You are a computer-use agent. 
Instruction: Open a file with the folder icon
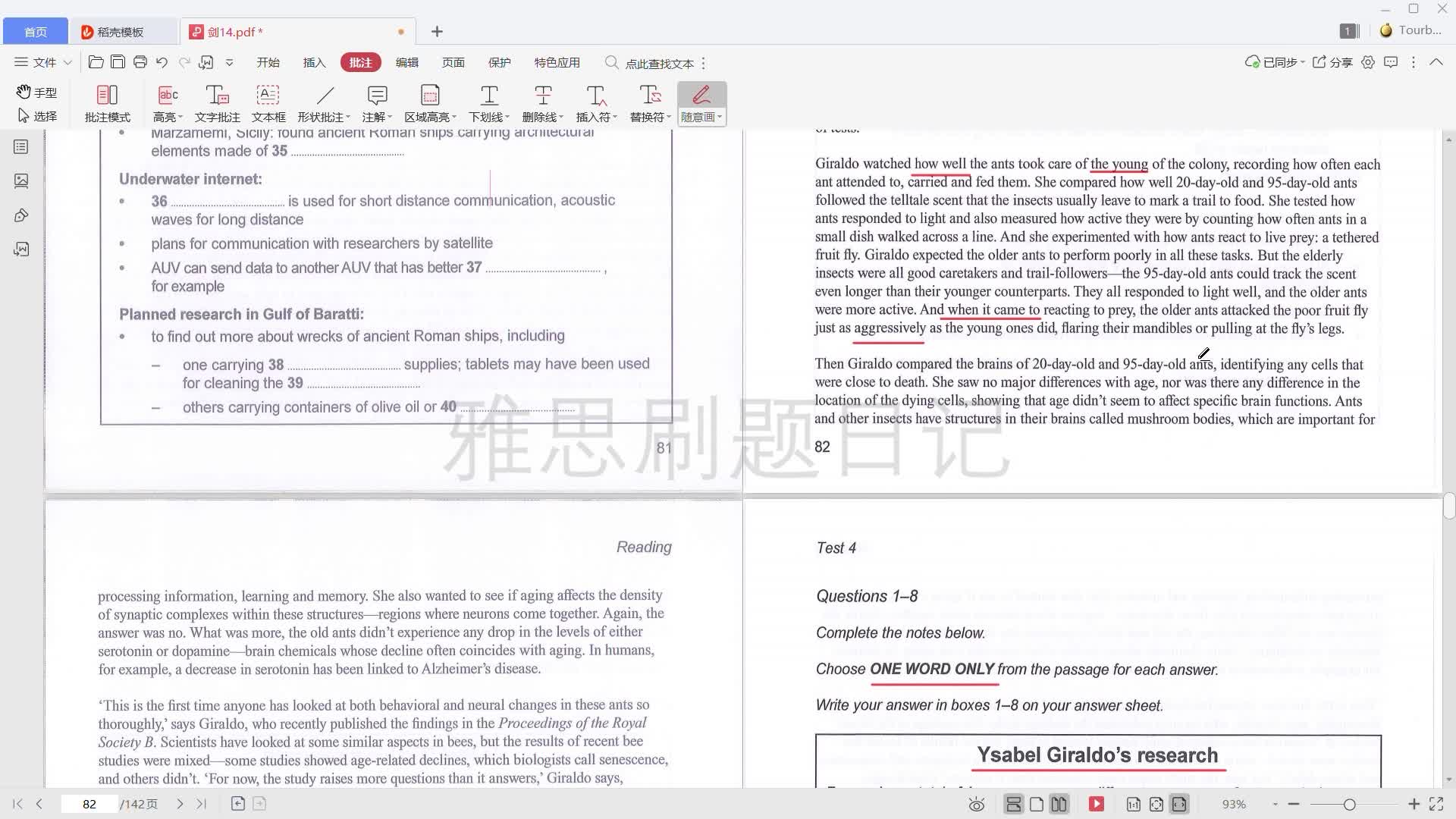[96, 62]
